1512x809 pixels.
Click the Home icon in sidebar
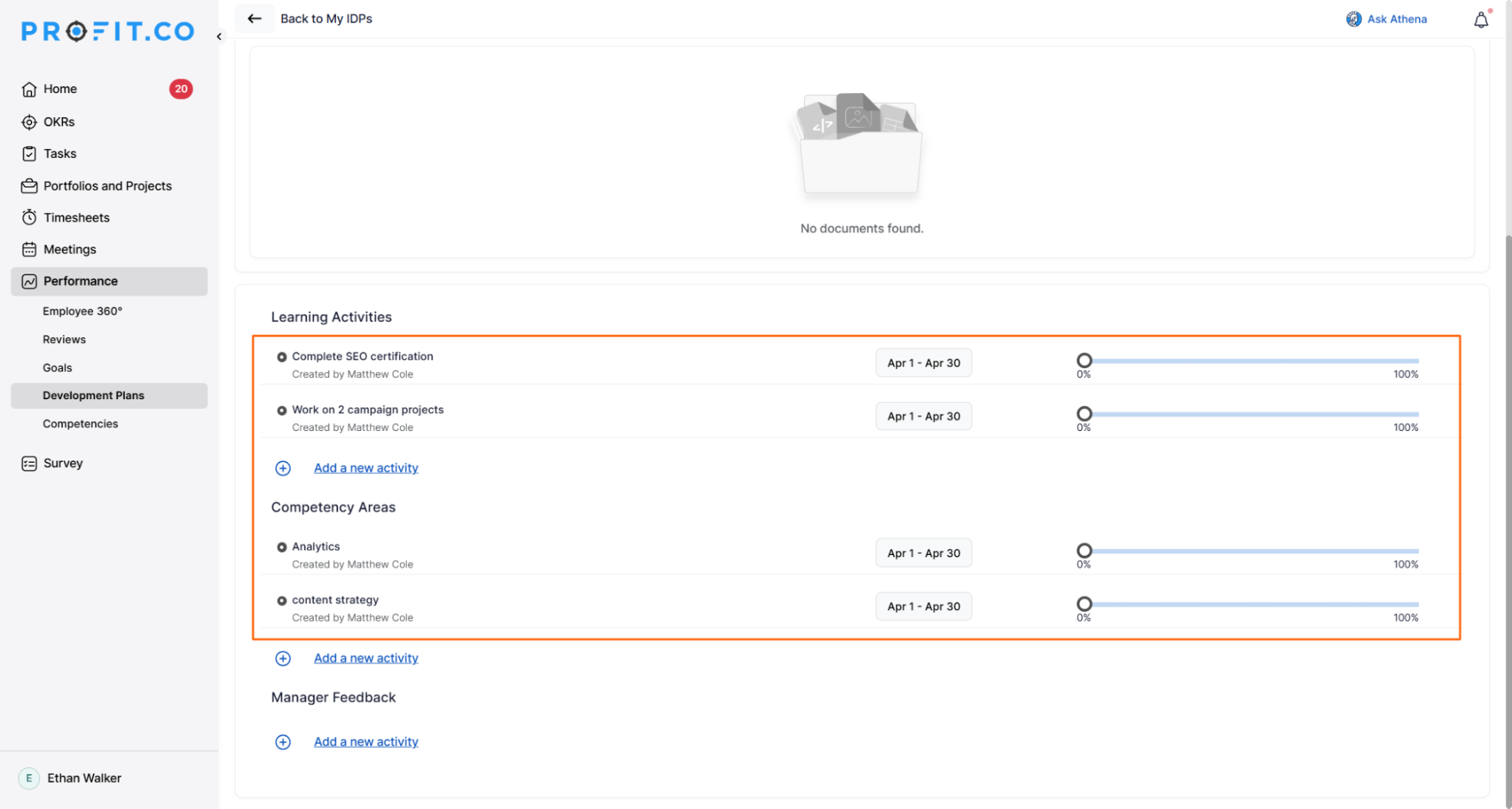point(29,89)
